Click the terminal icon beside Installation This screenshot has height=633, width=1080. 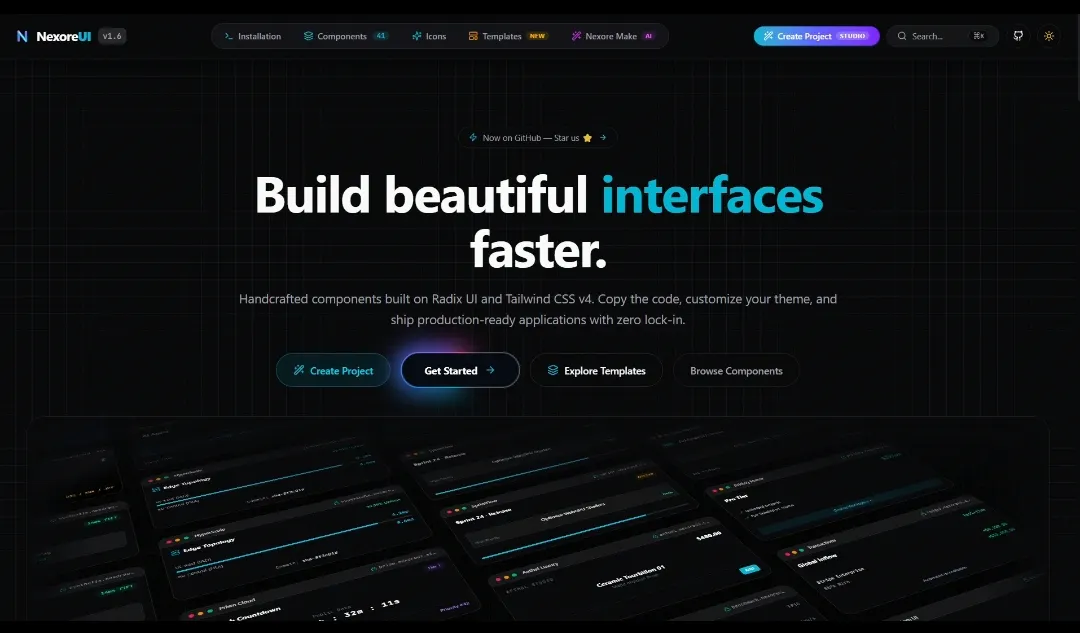coord(229,36)
